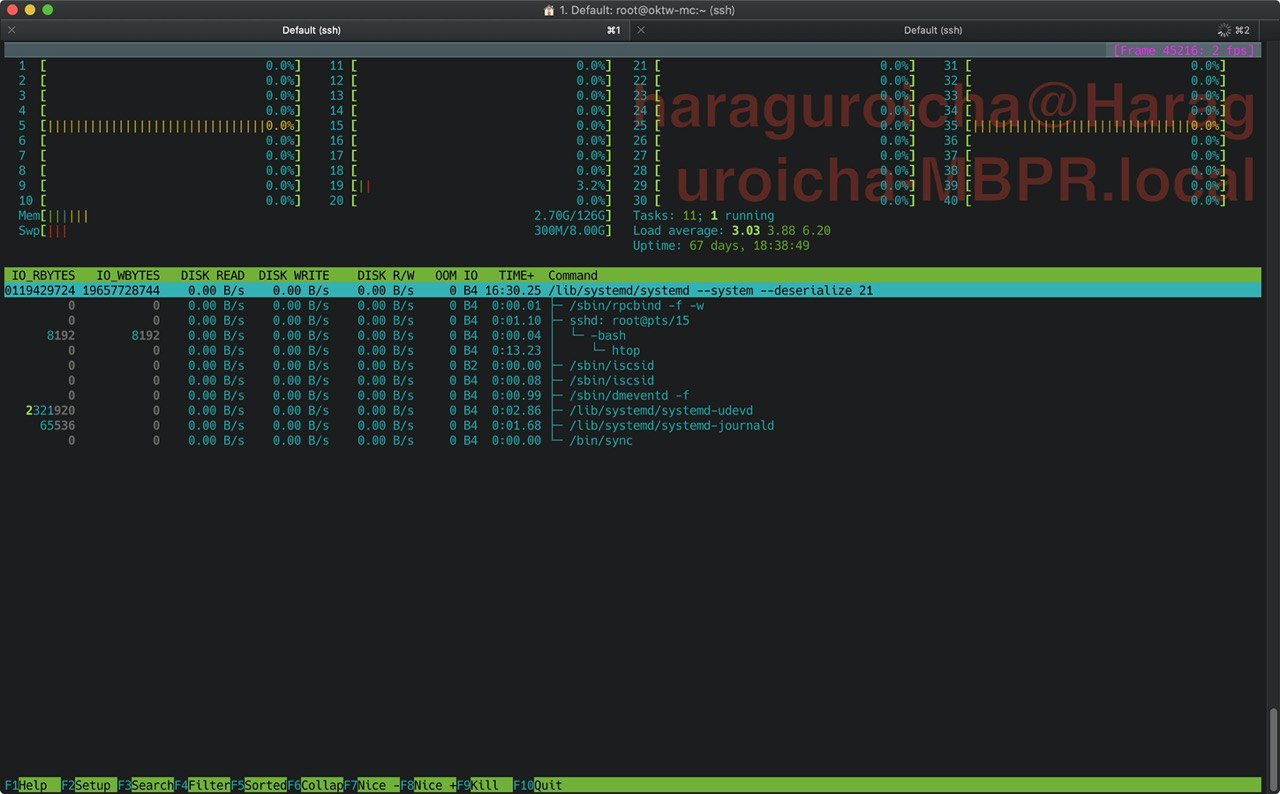Switch to the ⌘2 Default (ssh) tab
1280x794 pixels.
click(x=935, y=30)
